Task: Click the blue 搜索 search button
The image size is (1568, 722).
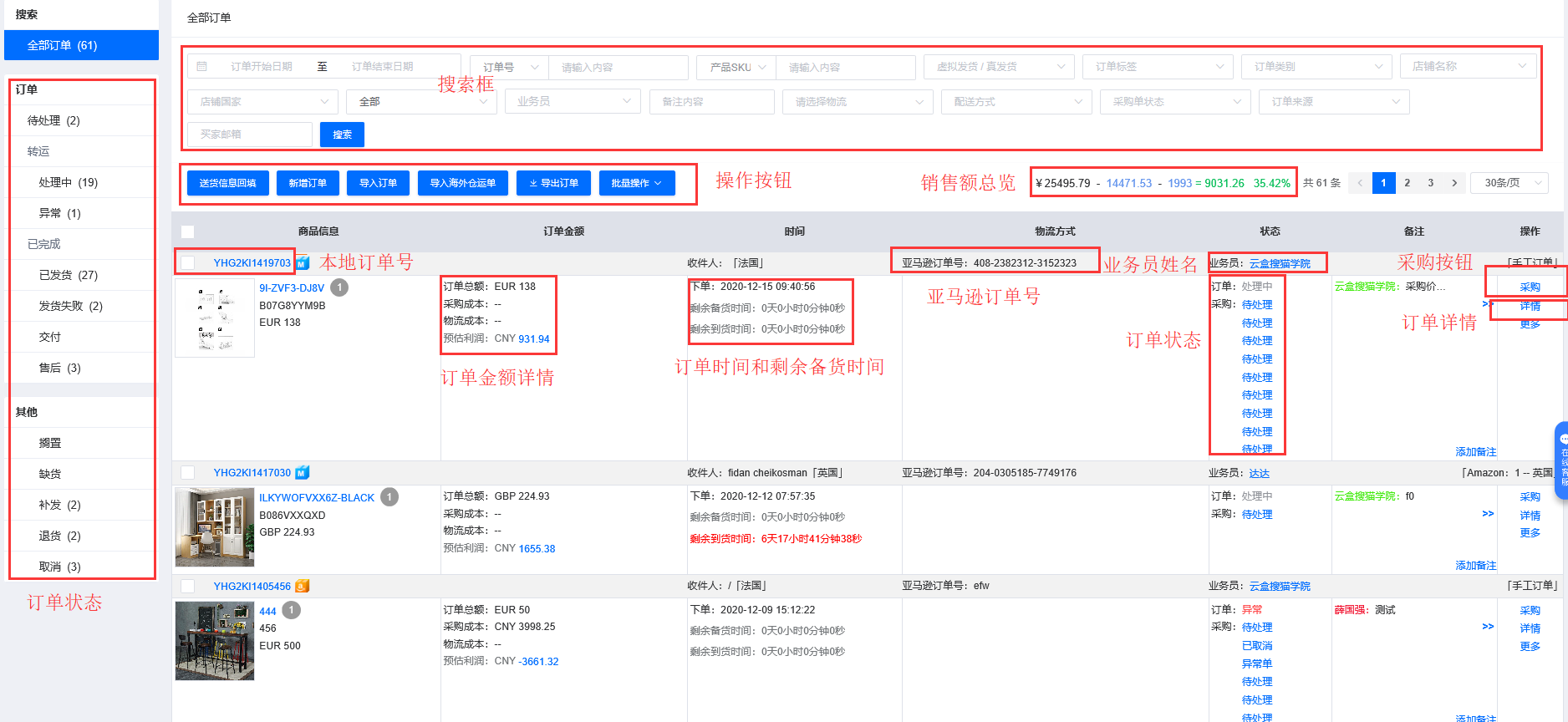Action: point(342,135)
